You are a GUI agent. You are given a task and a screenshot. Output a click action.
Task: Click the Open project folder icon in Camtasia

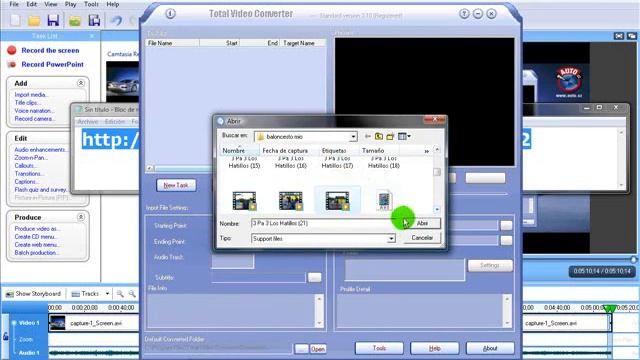(34, 20)
